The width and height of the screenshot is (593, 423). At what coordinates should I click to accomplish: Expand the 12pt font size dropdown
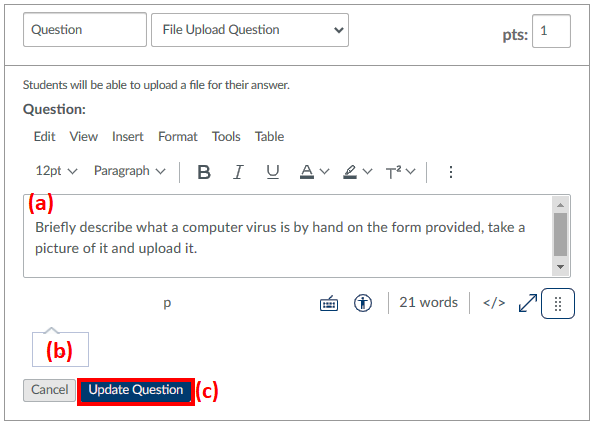tap(56, 171)
